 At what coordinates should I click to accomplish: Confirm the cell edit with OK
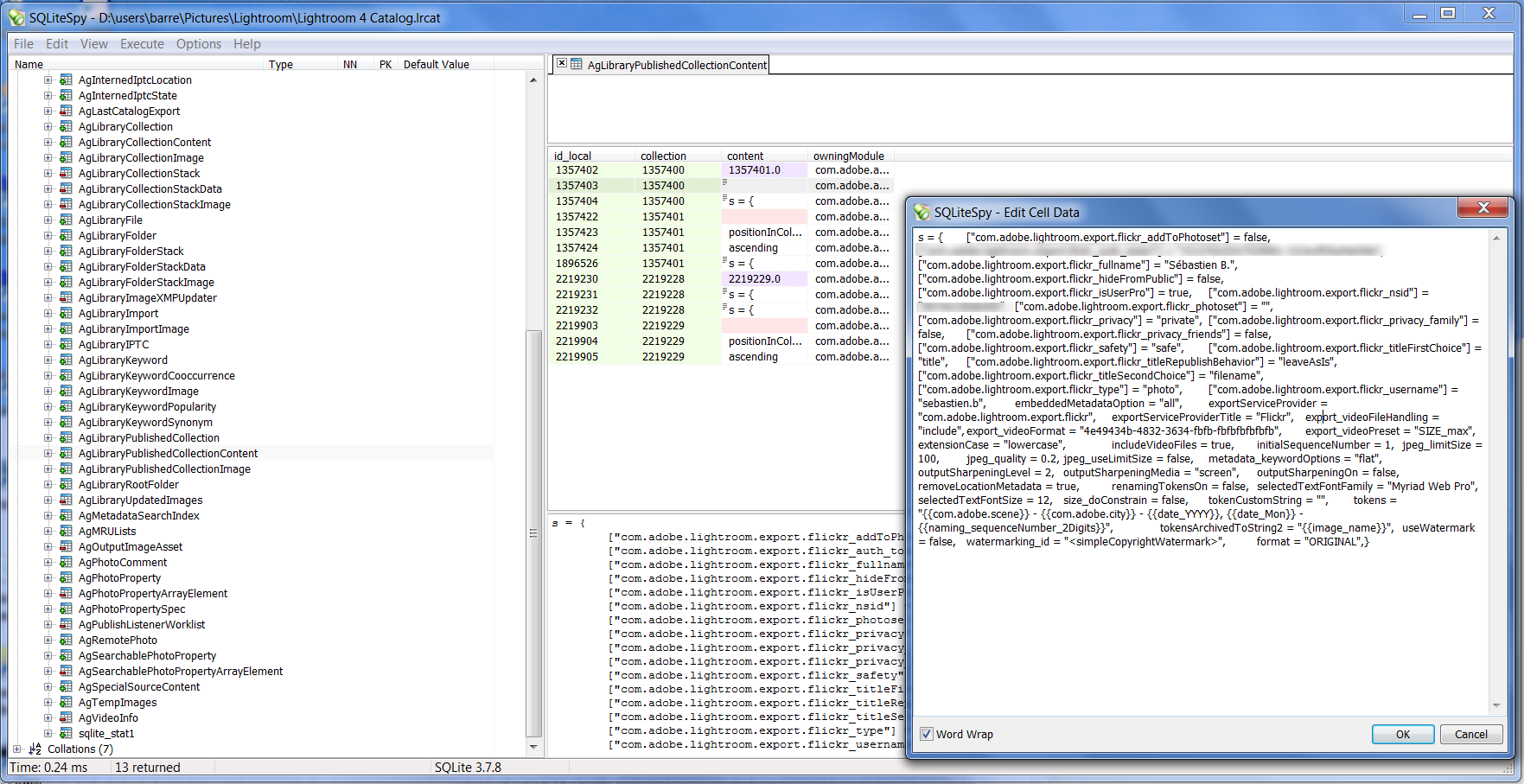point(1403,735)
